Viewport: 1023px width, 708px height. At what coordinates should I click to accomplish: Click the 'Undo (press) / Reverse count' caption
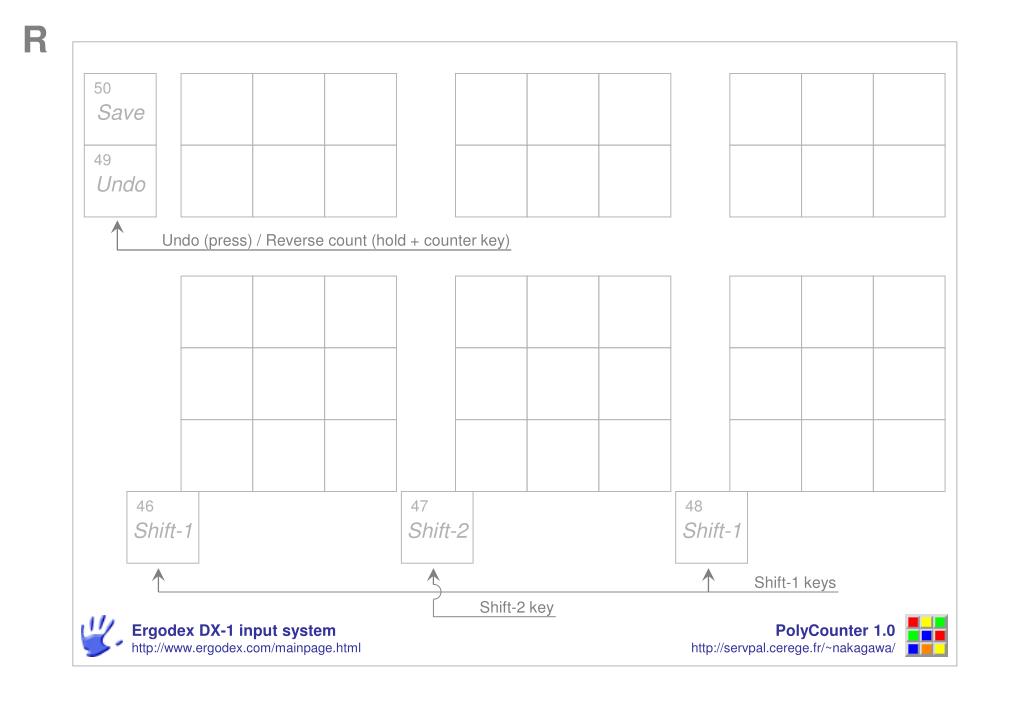tap(335, 241)
